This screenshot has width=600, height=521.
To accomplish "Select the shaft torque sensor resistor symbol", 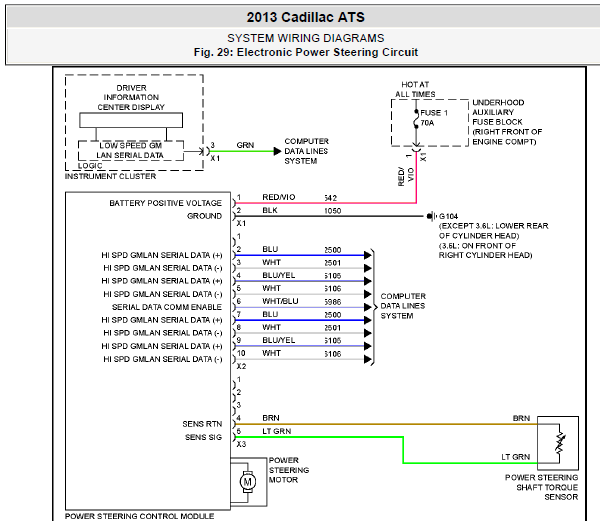I will click(x=558, y=443).
